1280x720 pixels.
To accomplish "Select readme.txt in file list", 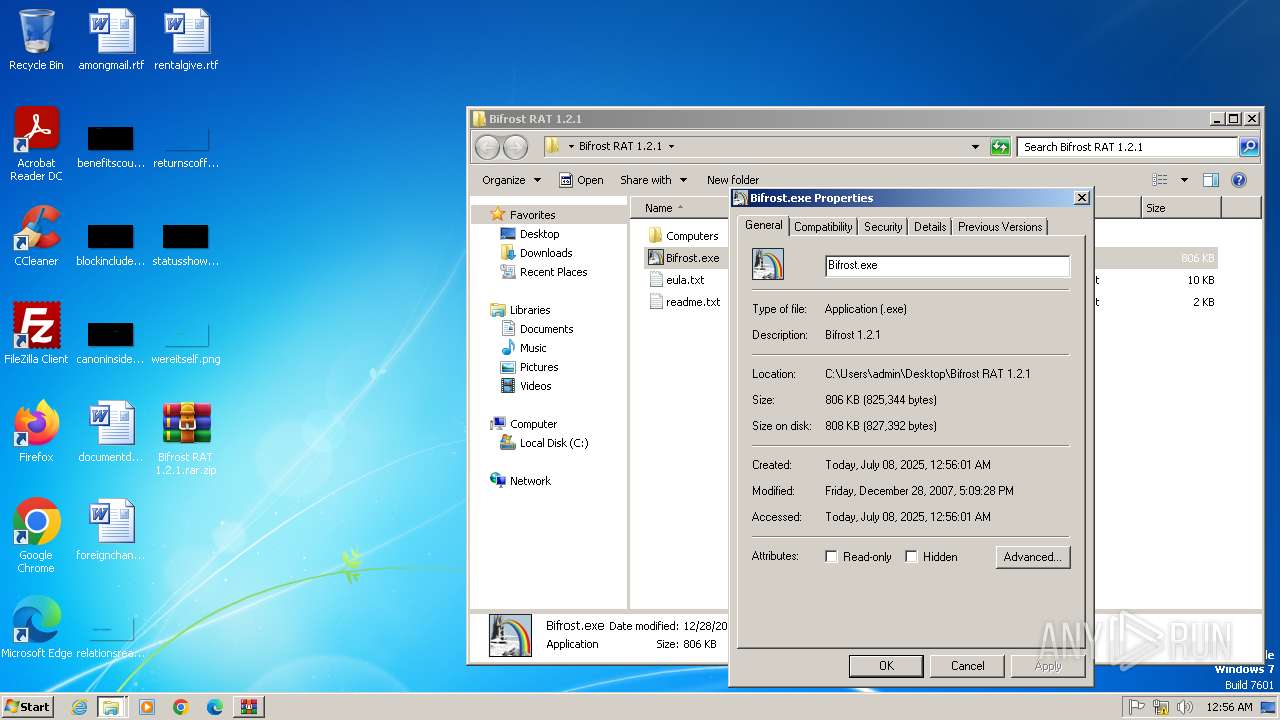I will (685, 302).
